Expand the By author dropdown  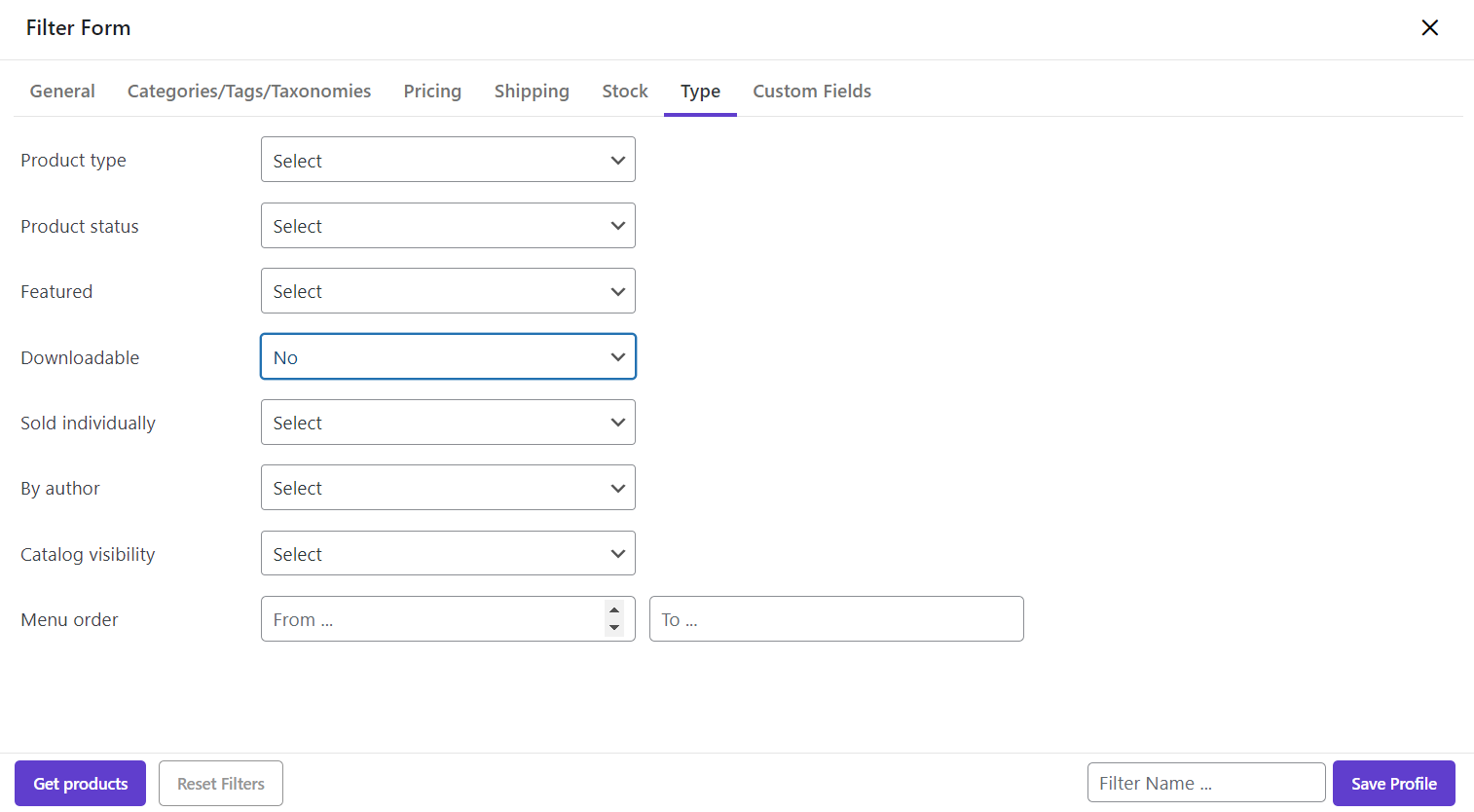point(448,488)
